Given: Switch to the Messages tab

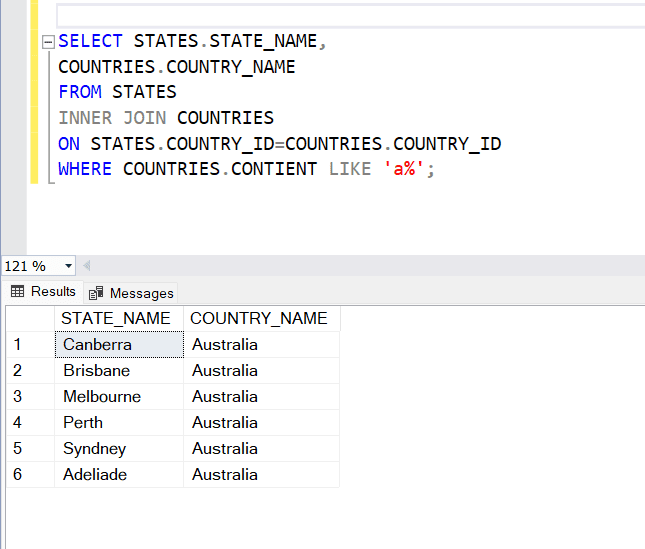Looking at the screenshot, I should tap(131, 293).
